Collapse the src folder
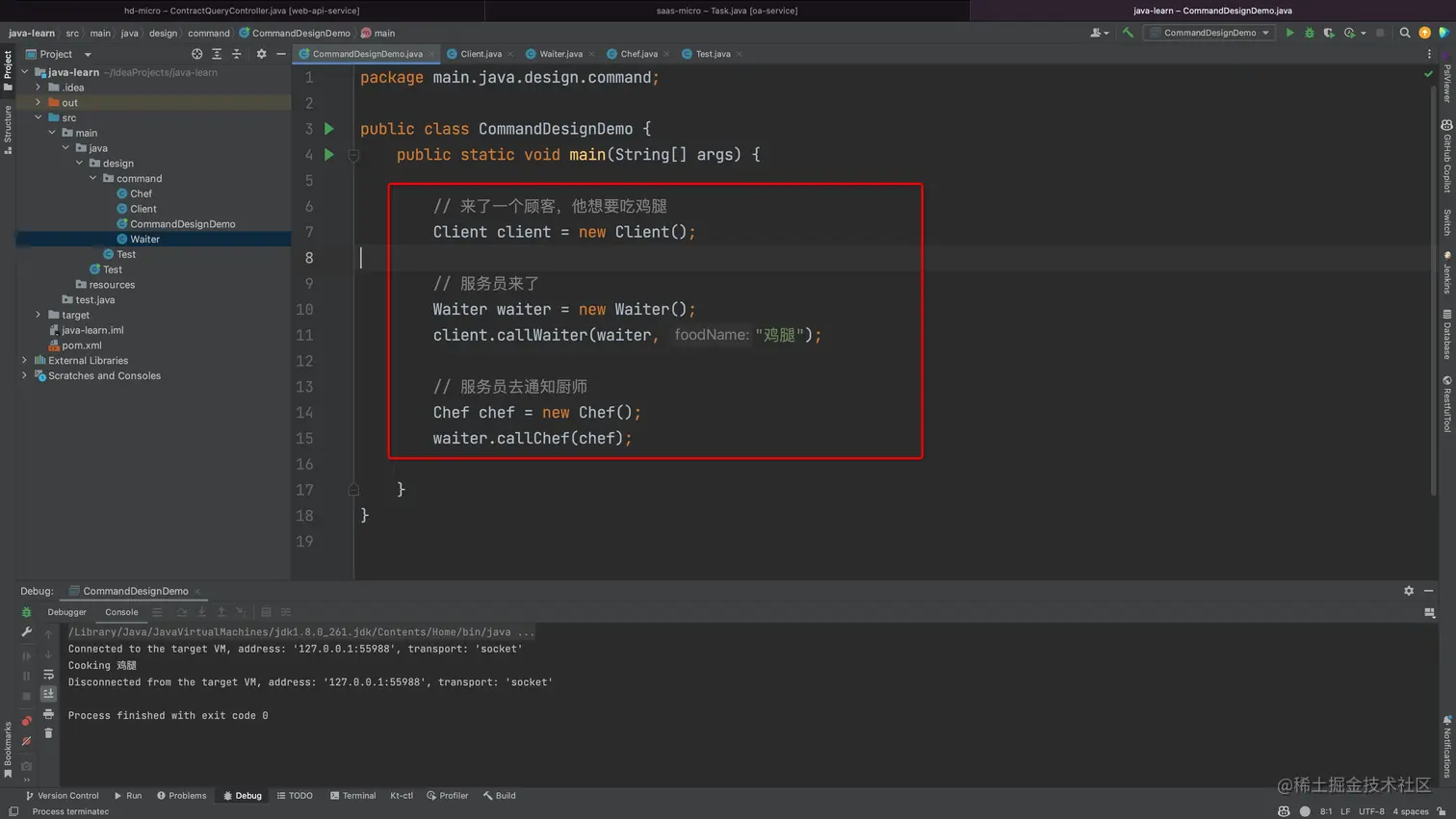The image size is (1456, 819). tap(39, 117)
